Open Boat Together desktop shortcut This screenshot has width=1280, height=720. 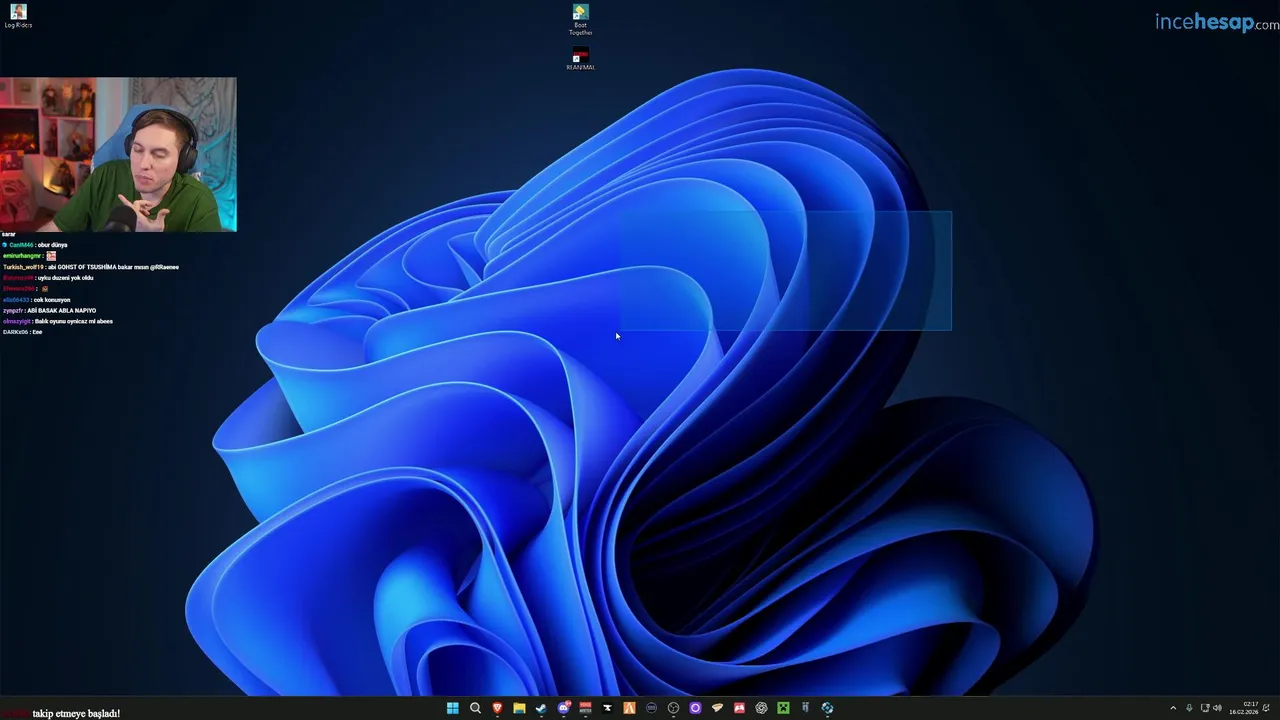pyautogui.click(x=580, y=20)
